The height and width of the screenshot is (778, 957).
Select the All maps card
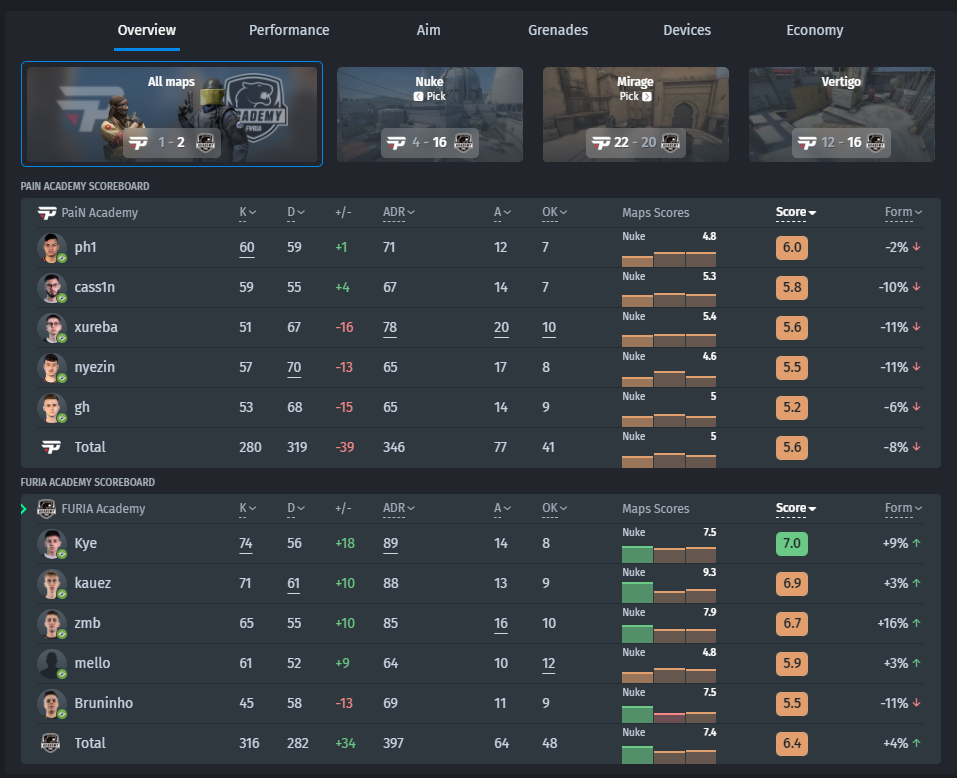click(x=172, y=114)
